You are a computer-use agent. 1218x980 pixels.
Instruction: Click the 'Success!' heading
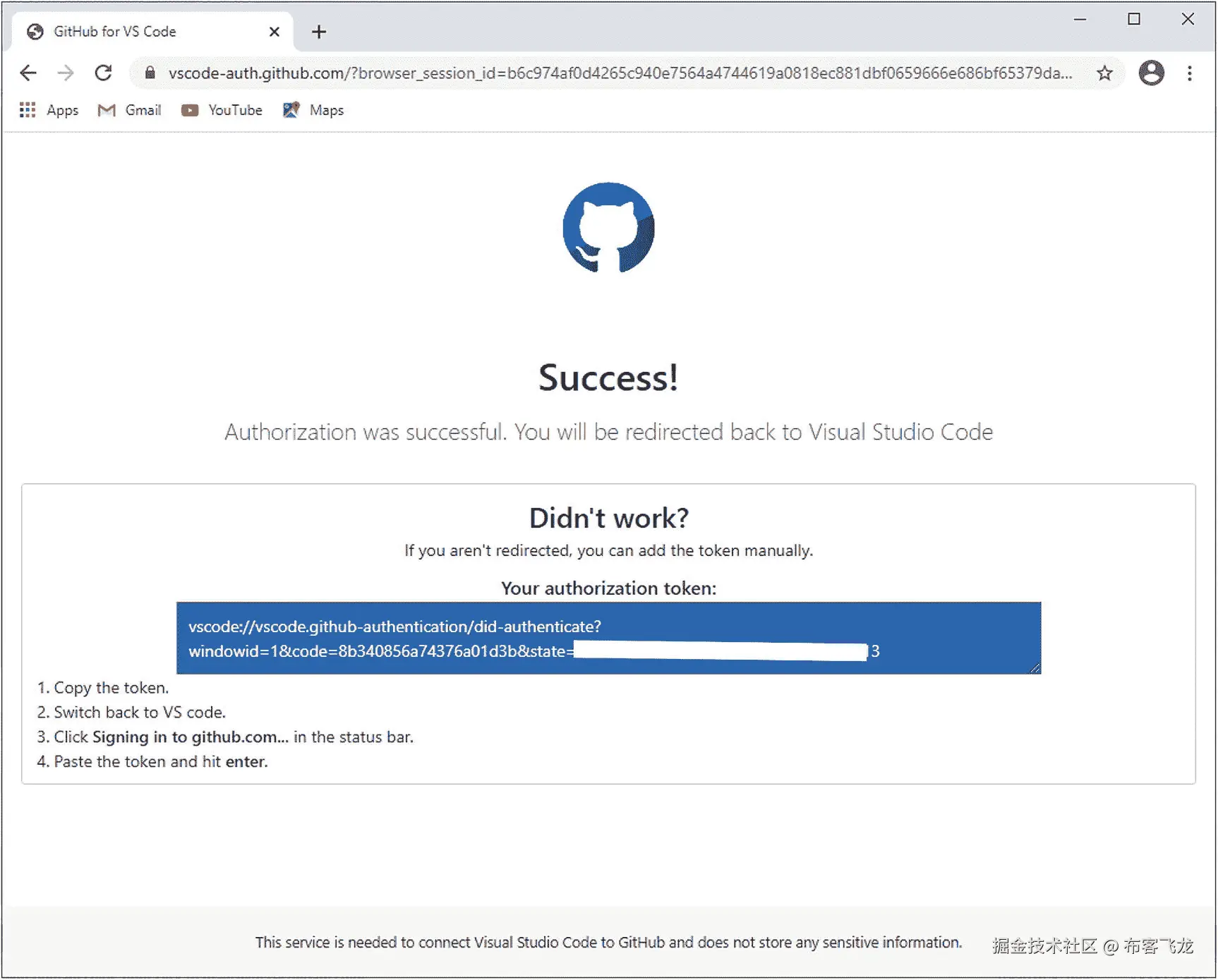pos(608,378)
